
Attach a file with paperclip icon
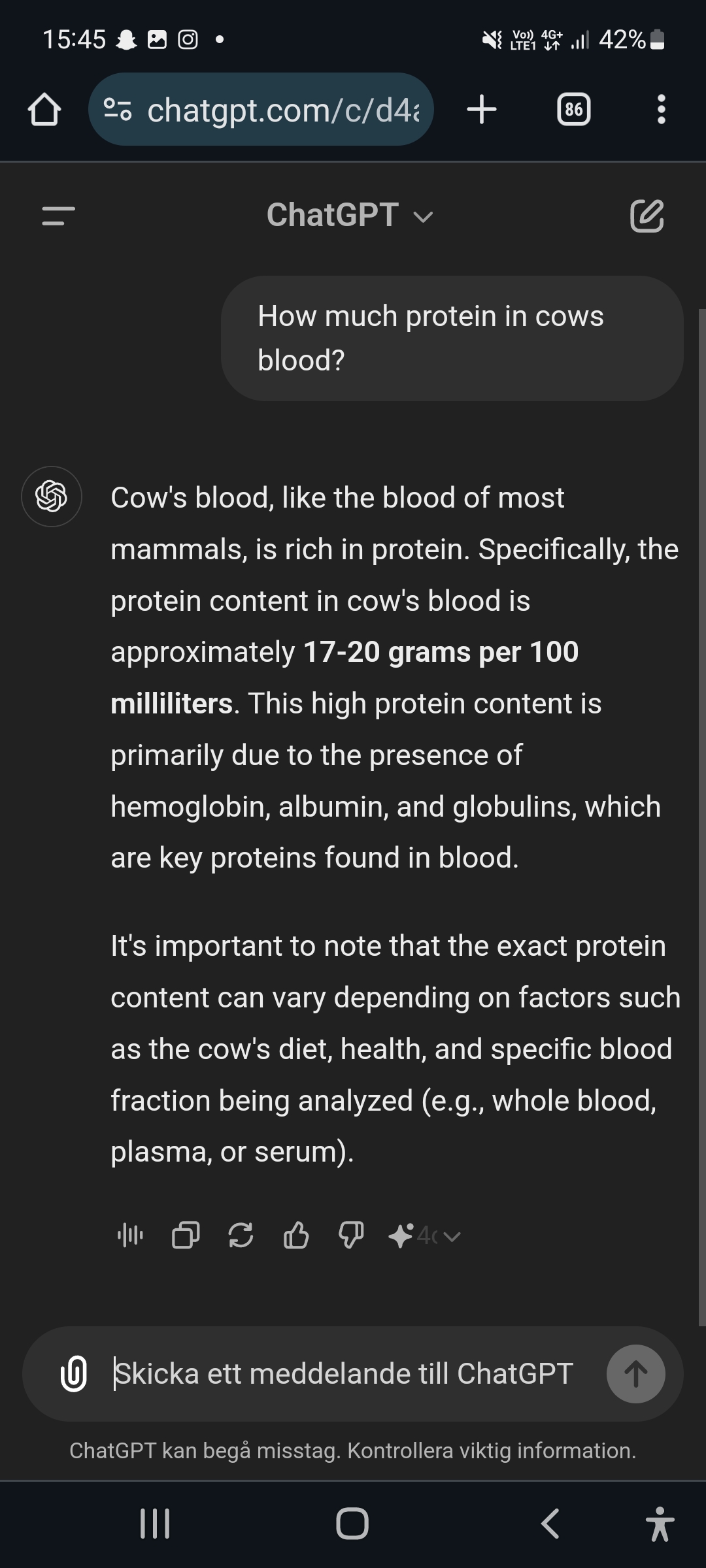pos(74,1373)
